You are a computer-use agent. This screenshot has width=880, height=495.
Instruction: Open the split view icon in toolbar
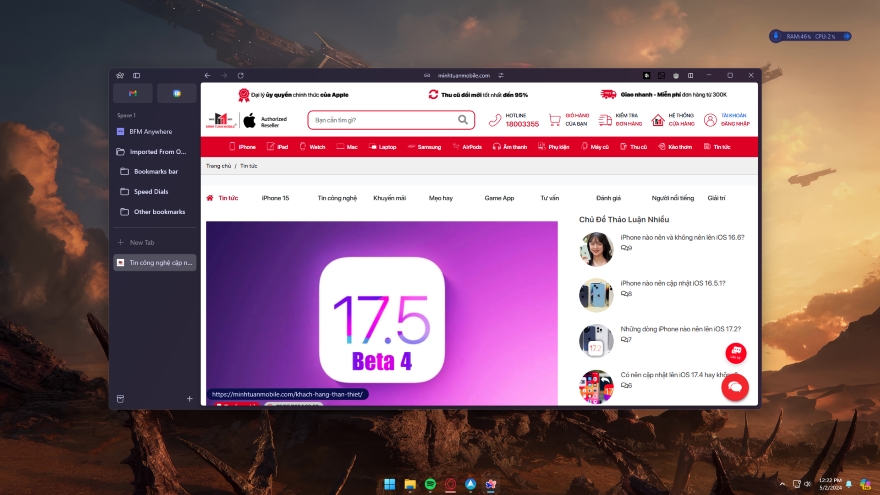click(x=690, y=75)
